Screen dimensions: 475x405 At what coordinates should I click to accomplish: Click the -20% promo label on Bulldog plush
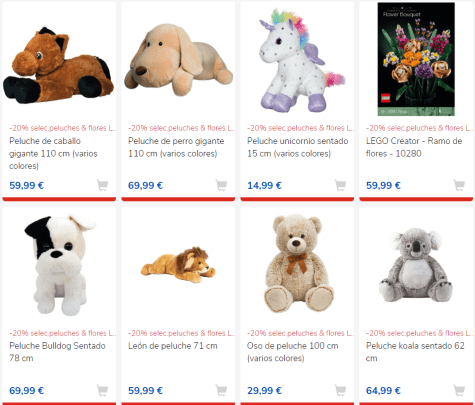pyautogui.click(x=63, y=333)
